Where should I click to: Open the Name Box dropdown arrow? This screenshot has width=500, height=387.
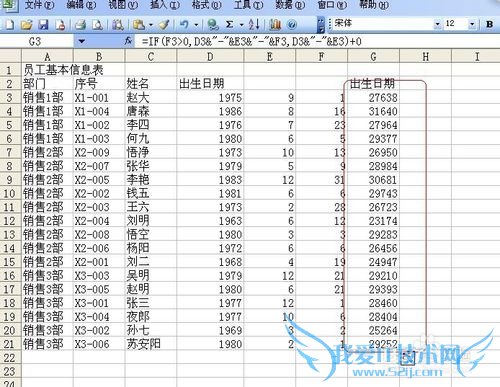[x=82, y=42]
